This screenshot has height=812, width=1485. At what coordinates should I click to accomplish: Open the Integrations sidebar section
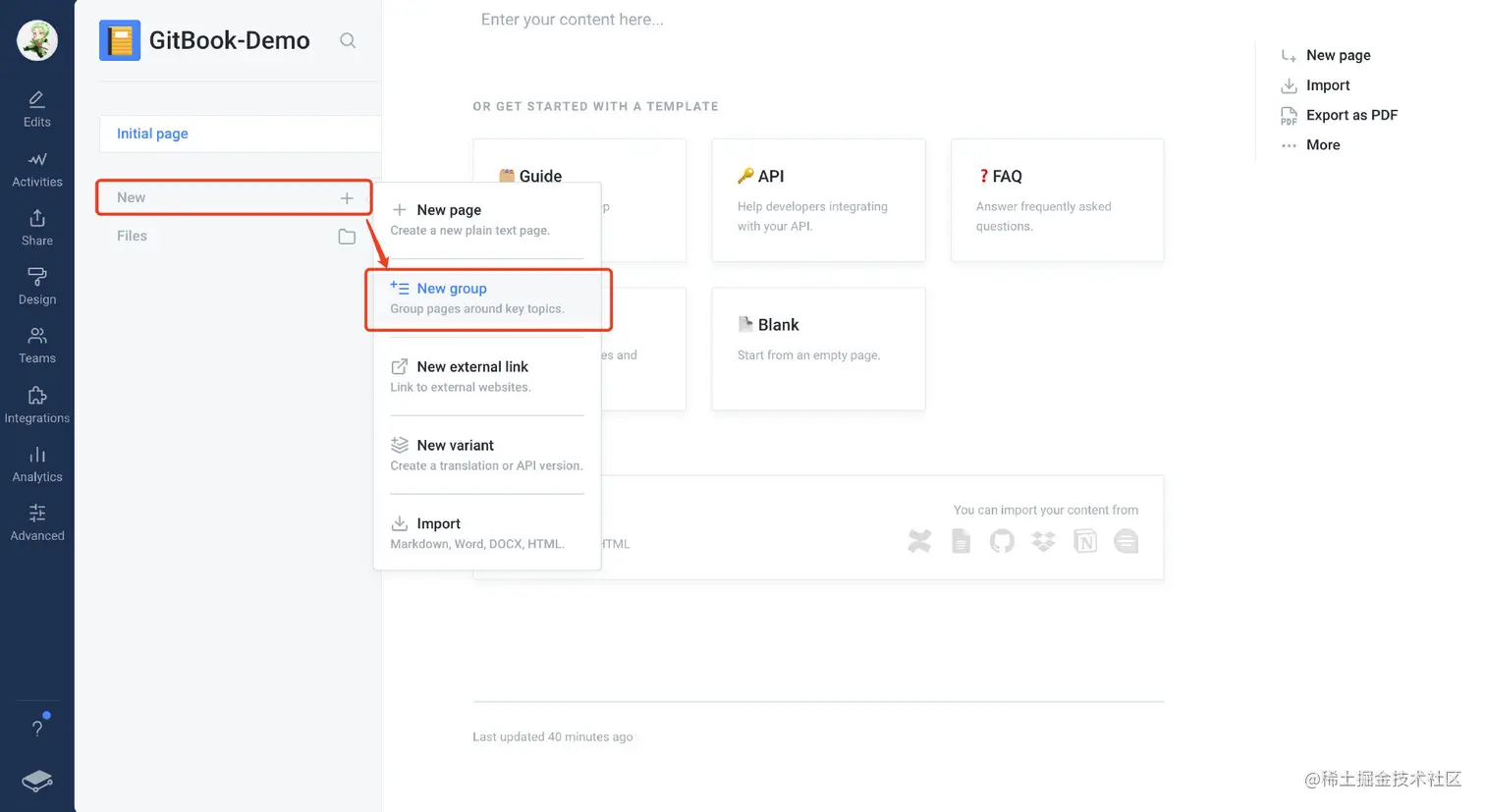(37, 406)
